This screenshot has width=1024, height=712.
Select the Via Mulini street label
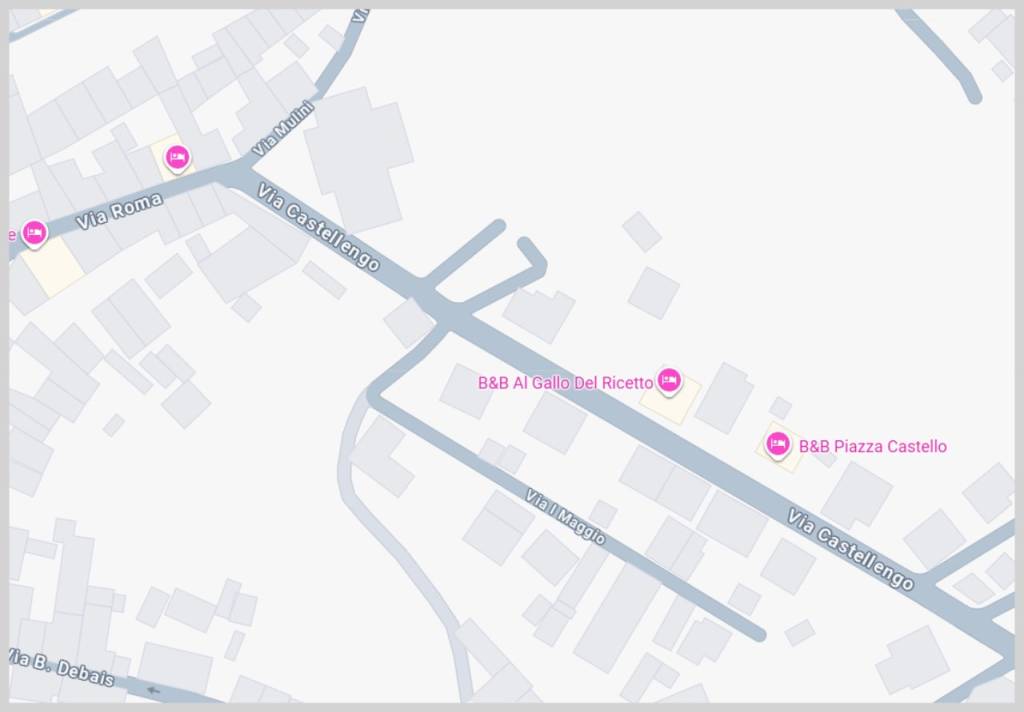[283, 129]
